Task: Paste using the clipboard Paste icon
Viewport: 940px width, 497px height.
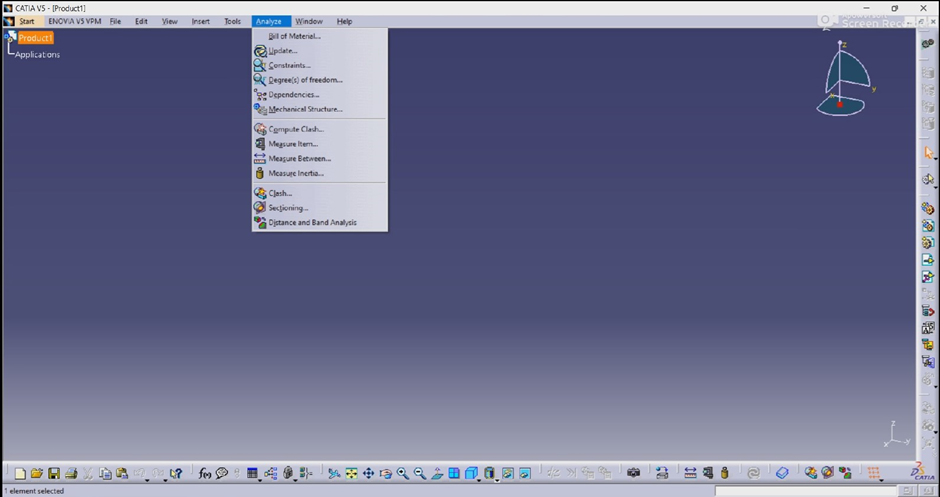Action: (x=122, y=474)
